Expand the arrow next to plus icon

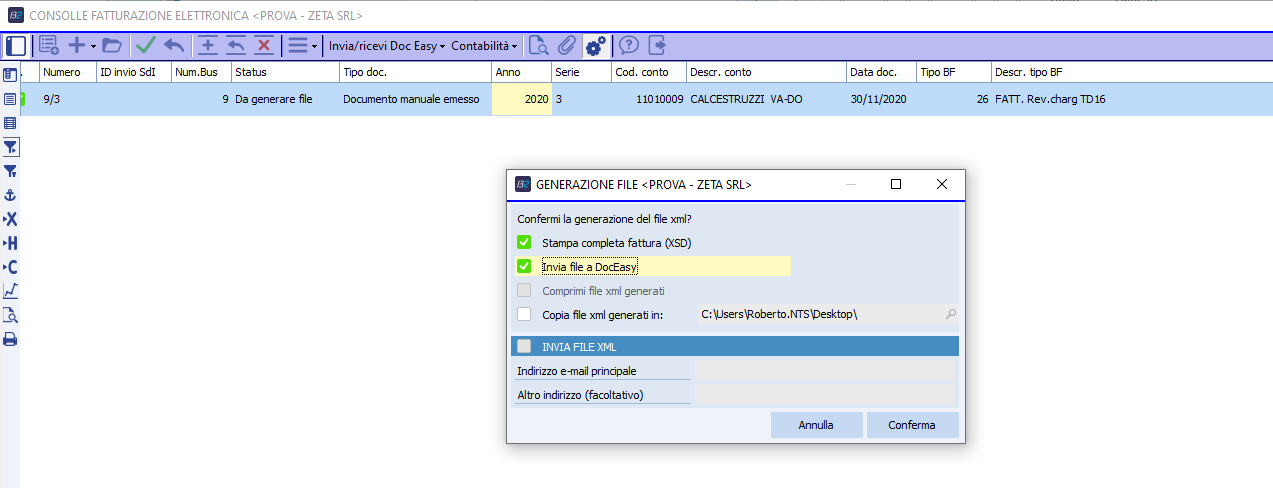pyautogui.click(x=93, y=46)
